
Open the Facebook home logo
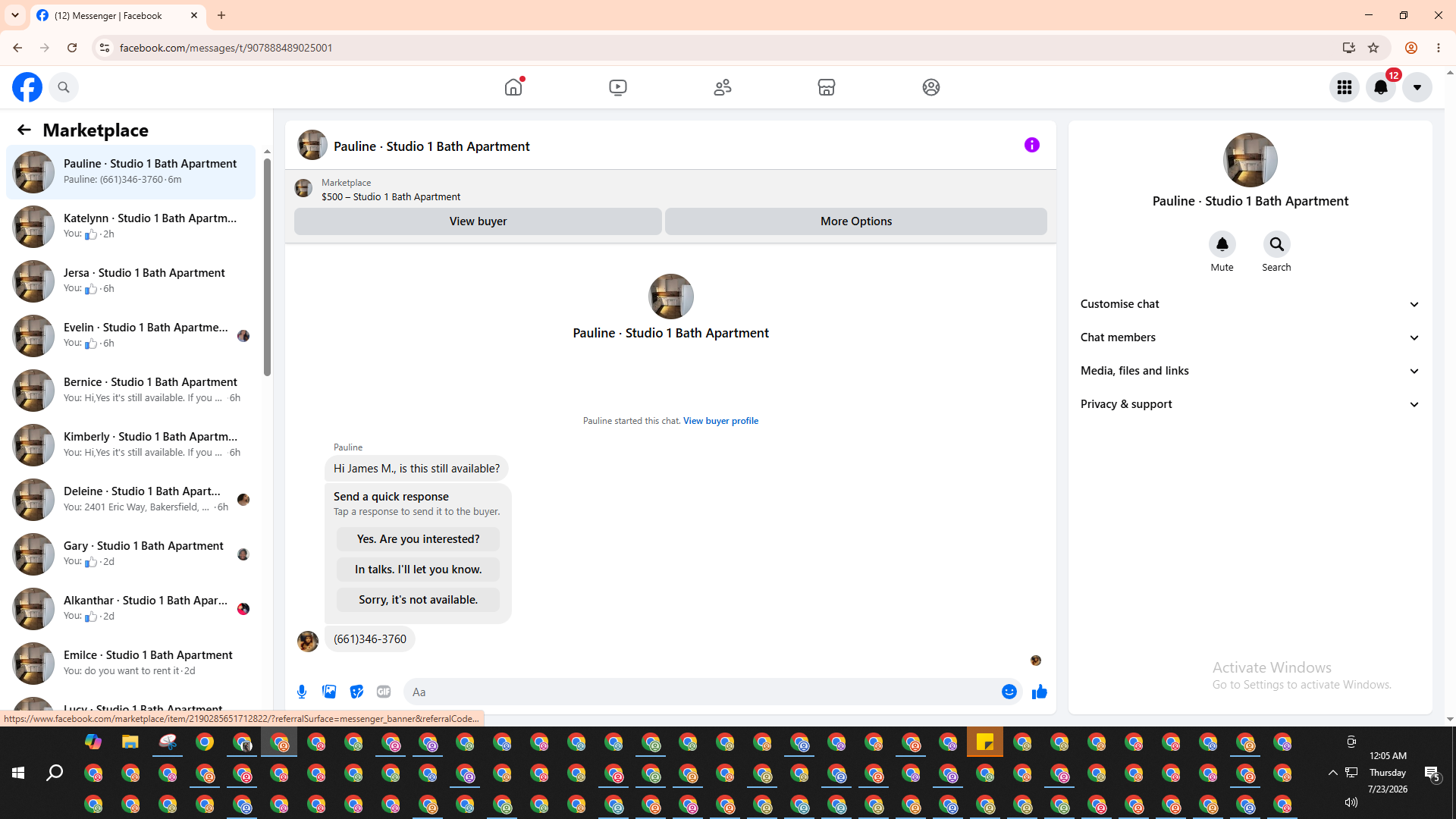[x=27, y=87]
